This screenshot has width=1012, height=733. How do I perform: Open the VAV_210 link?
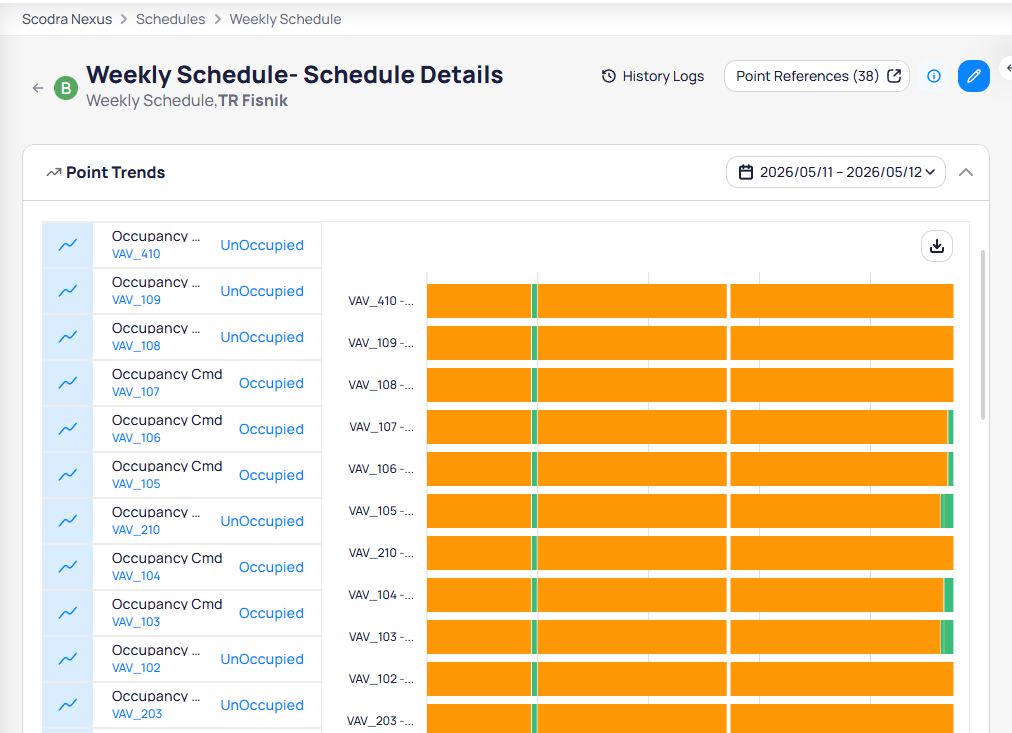coord(136,530)
